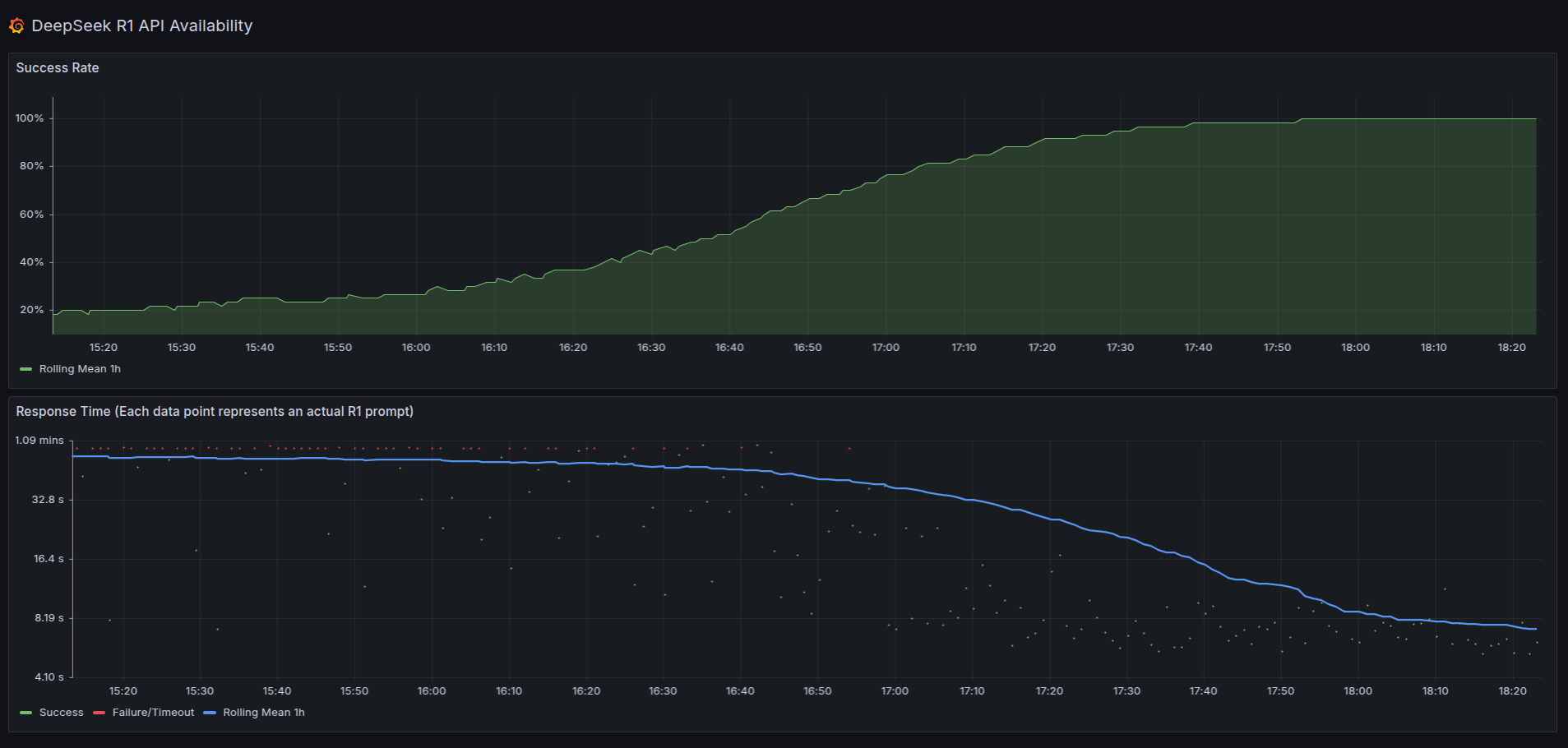Click 18:10 tick on Response Time axis
Viewport: 1568px width, 748px height.
1435,691
